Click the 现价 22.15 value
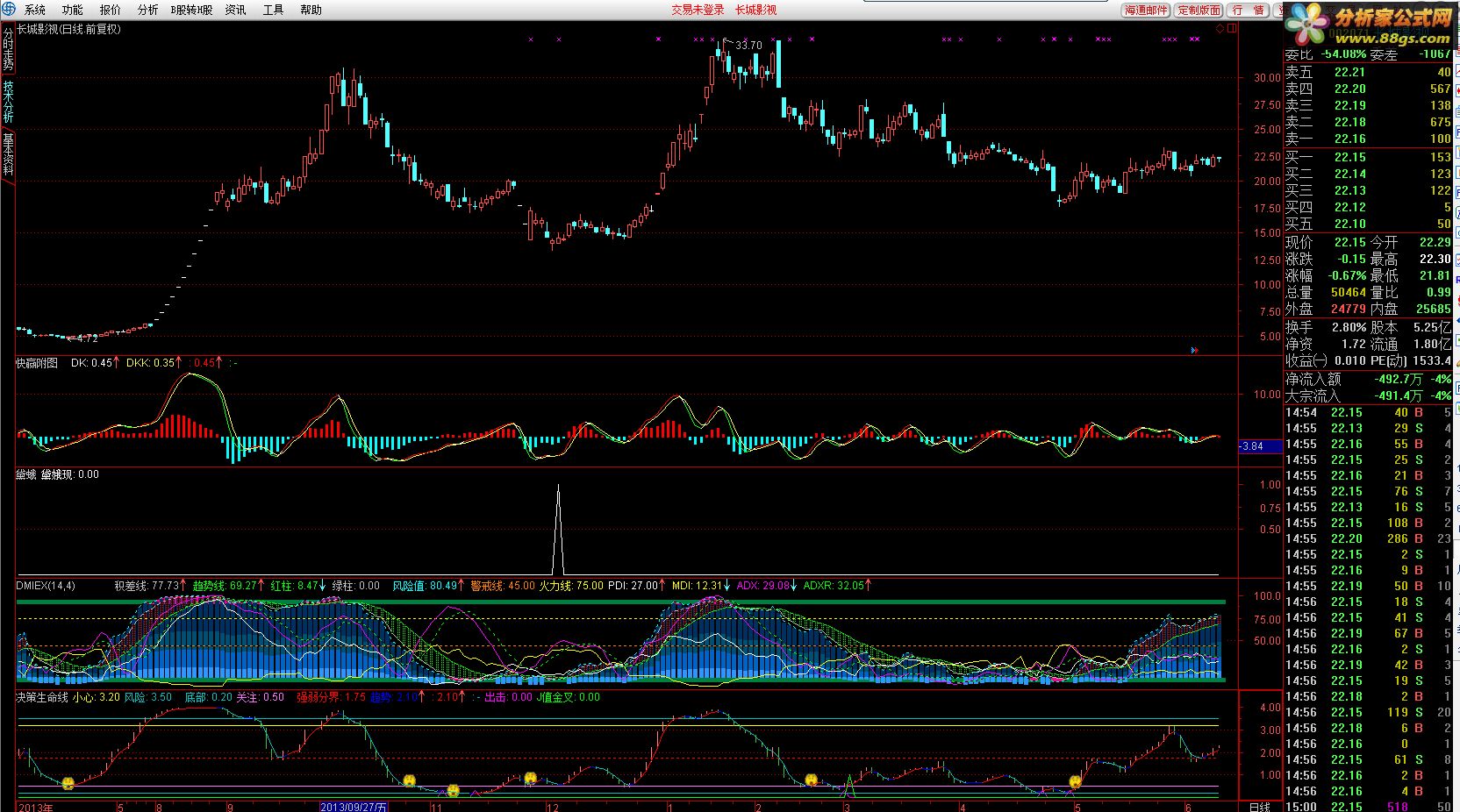Image resolution: width=1460 pixels, height=812 pixels. 1350,242
